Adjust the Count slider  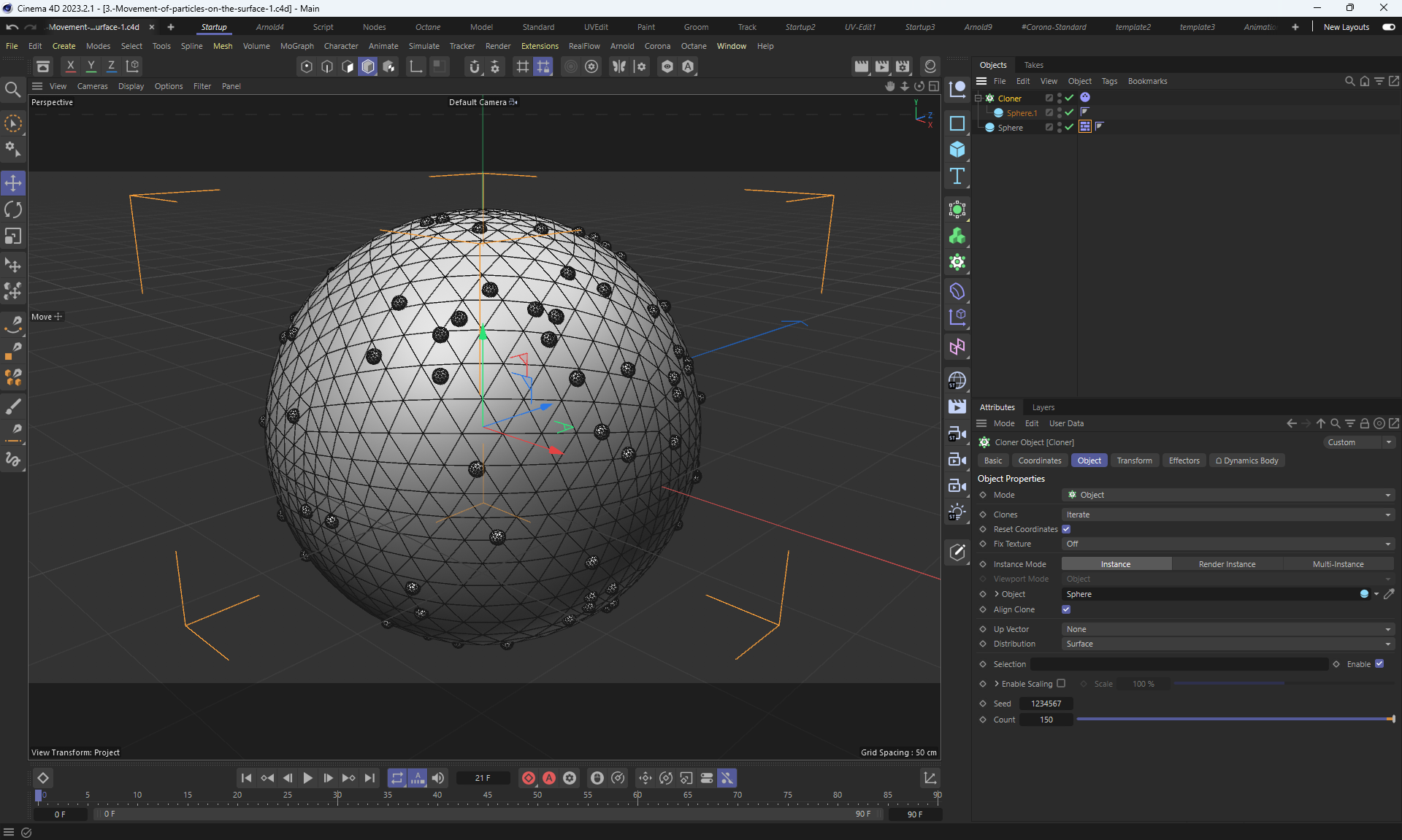(x=1234, y=720)
